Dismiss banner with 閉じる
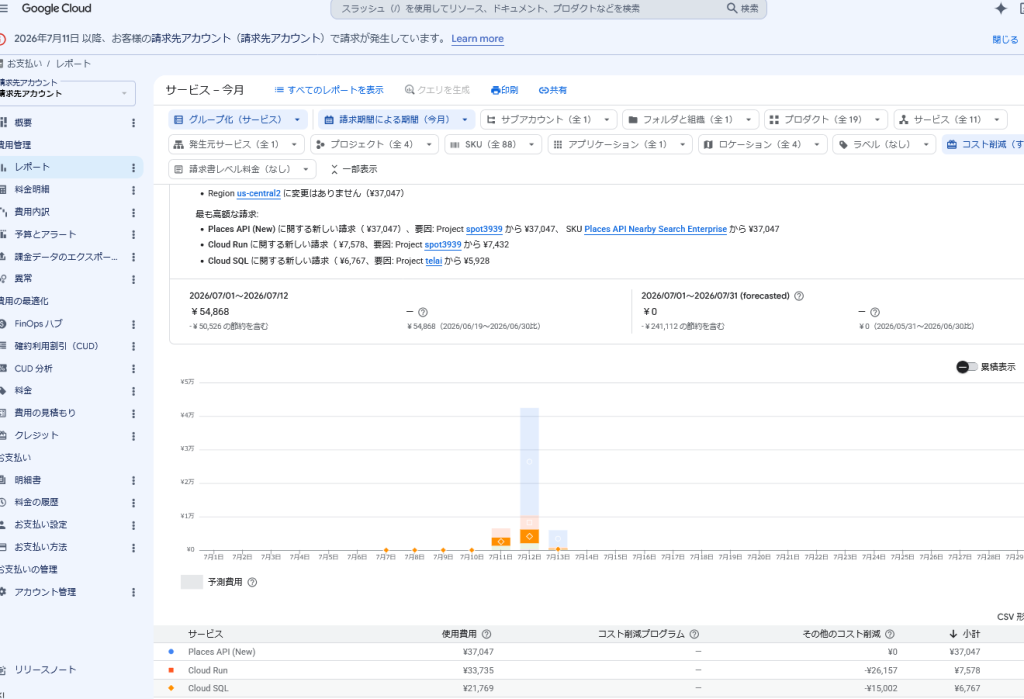This screenshot has width=1024, height=699. click(x=1005, y=40)
